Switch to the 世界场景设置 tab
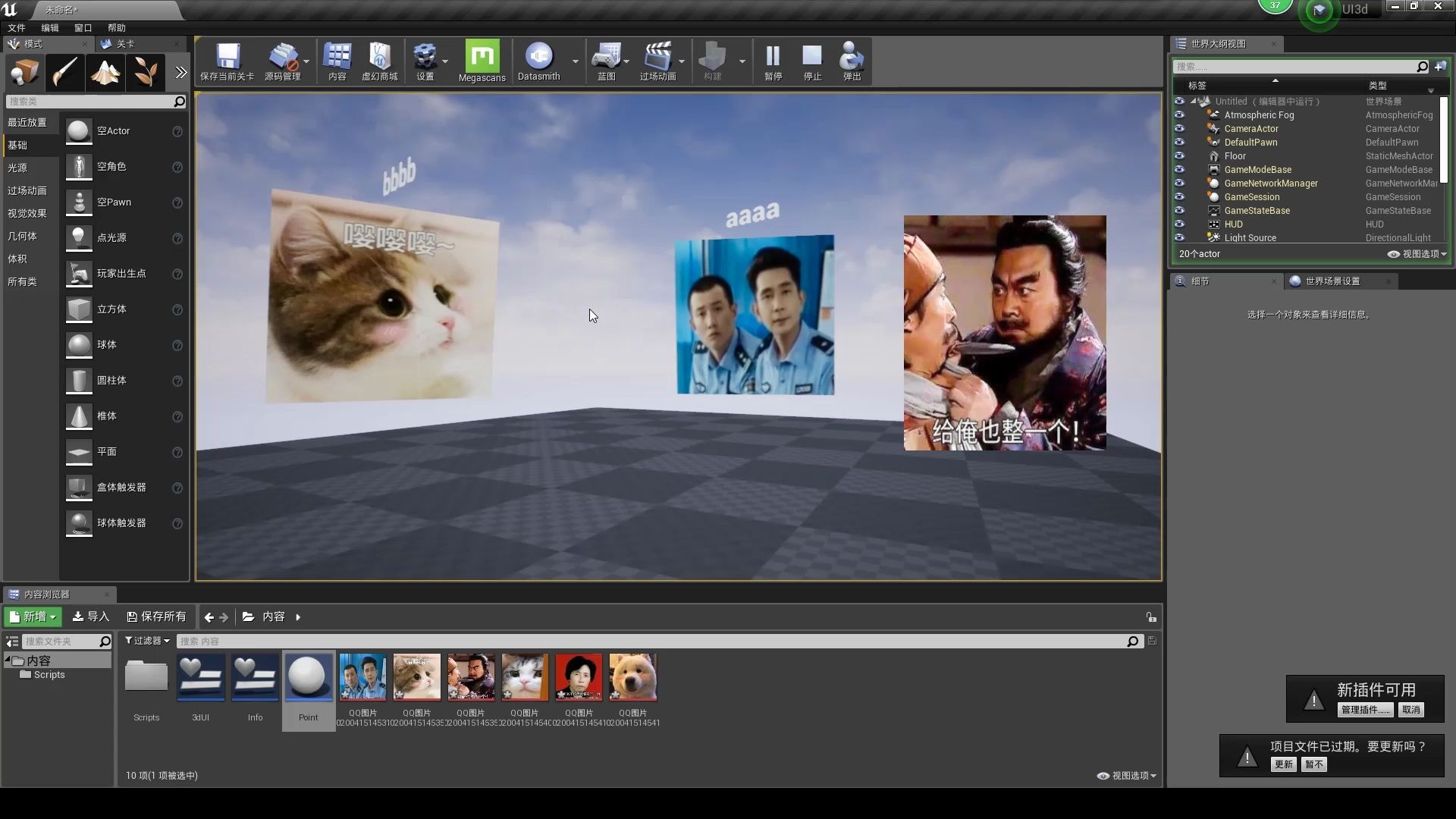1456x819 pixels. point(1333,281)
